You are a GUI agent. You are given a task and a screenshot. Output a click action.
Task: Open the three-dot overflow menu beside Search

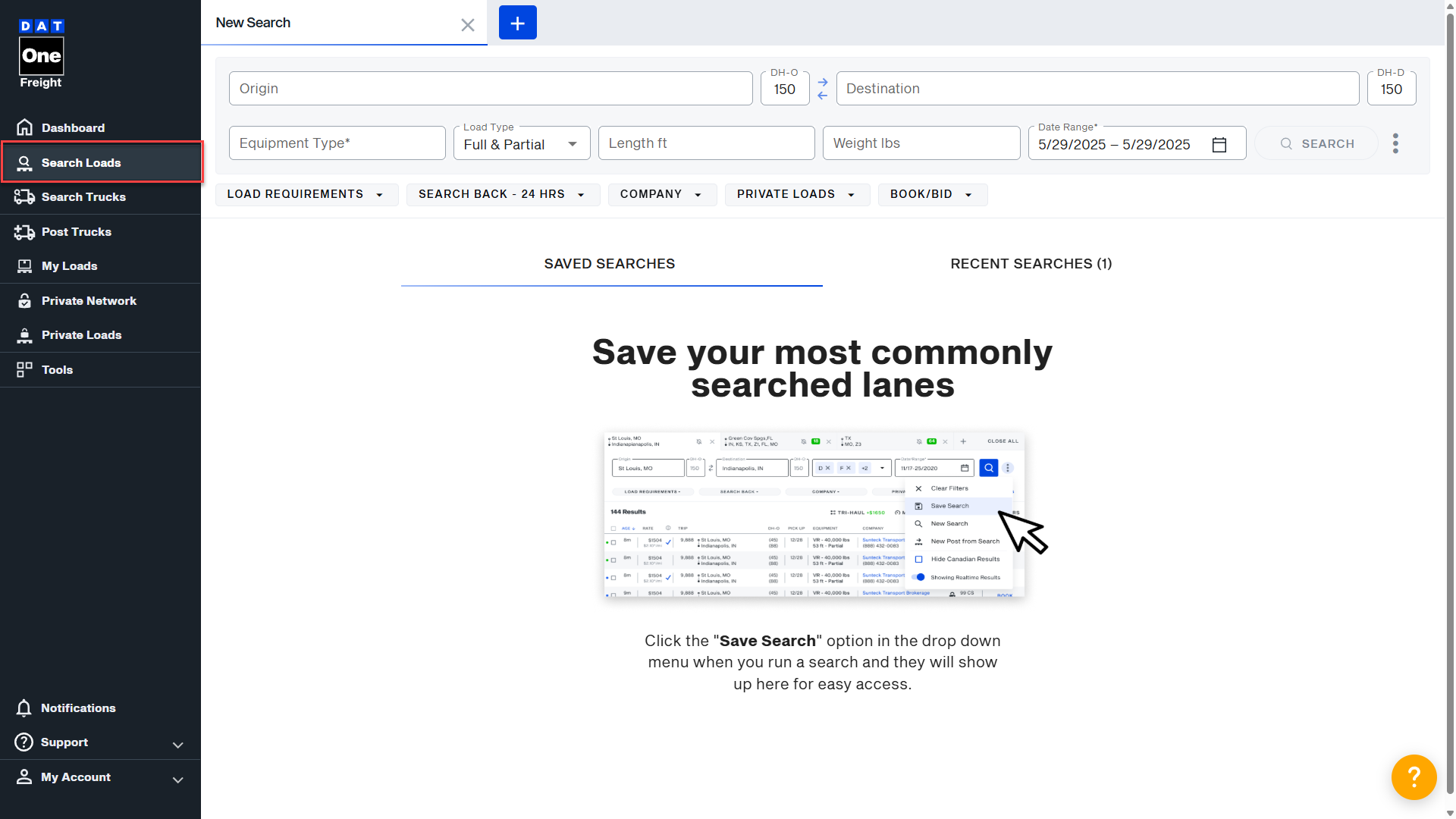(x=1395, y=143)
